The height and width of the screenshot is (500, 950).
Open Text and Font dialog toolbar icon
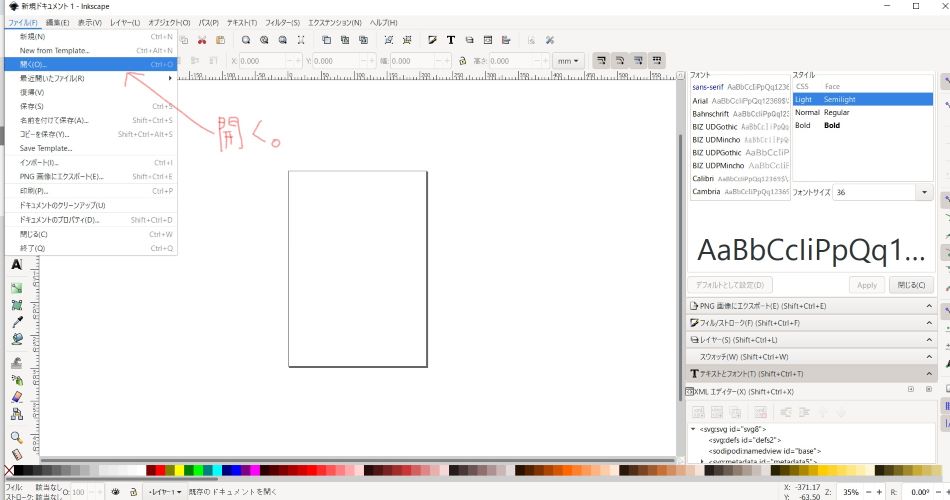[451, 40]
